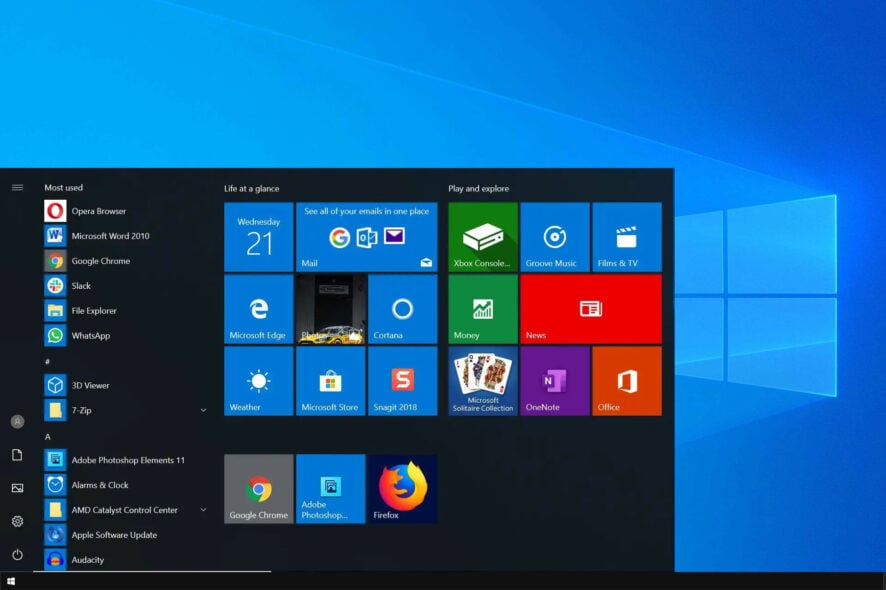Launch the Firefox tile
This screenshot has height=590, width=886.
pos(402,489)
